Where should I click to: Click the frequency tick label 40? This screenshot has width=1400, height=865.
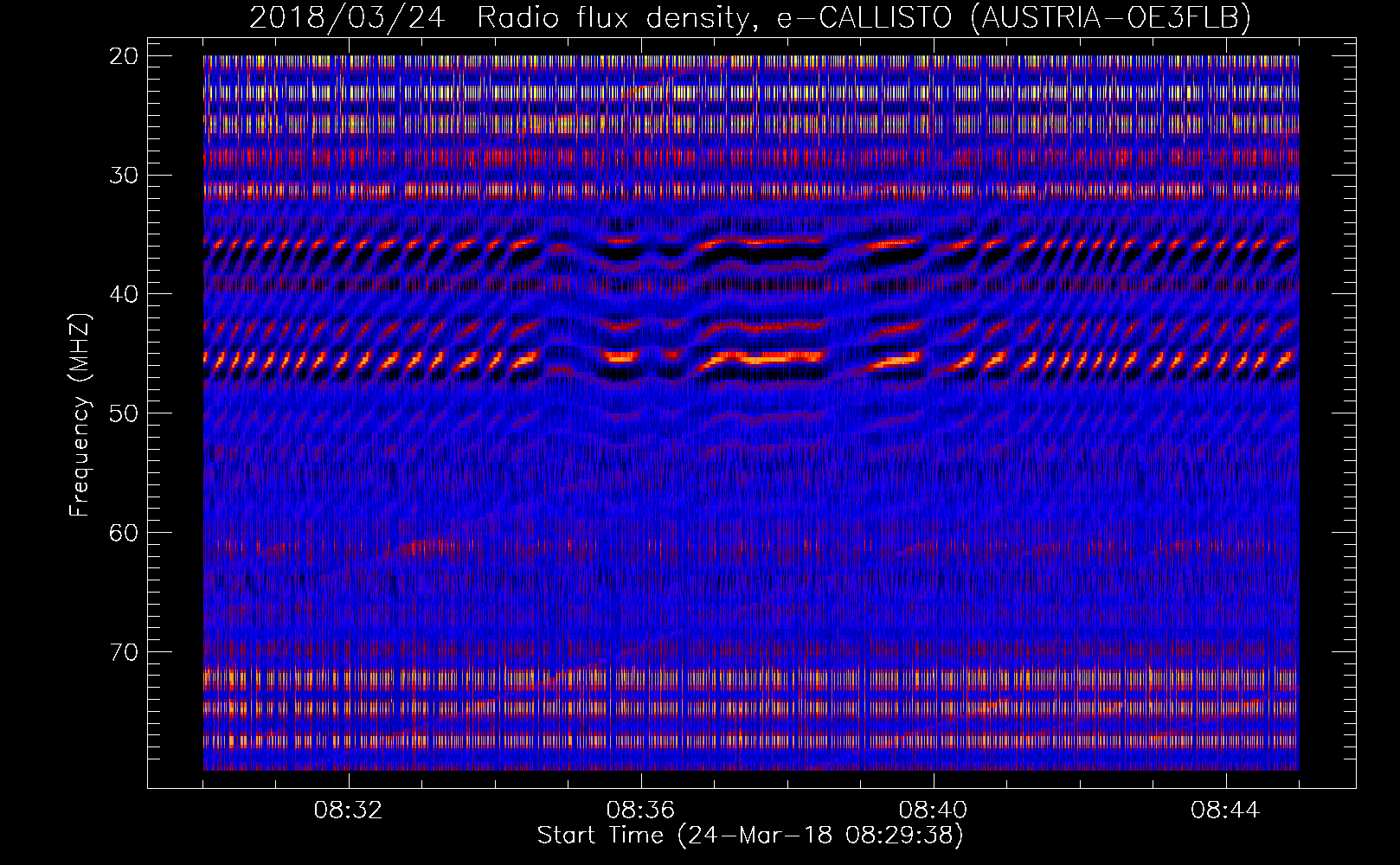tap(125, 294)
